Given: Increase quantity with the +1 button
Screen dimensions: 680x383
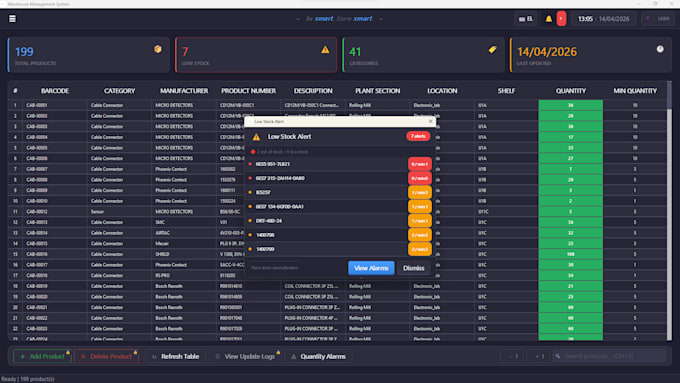Looking at the screenshot, I should 539,357.
